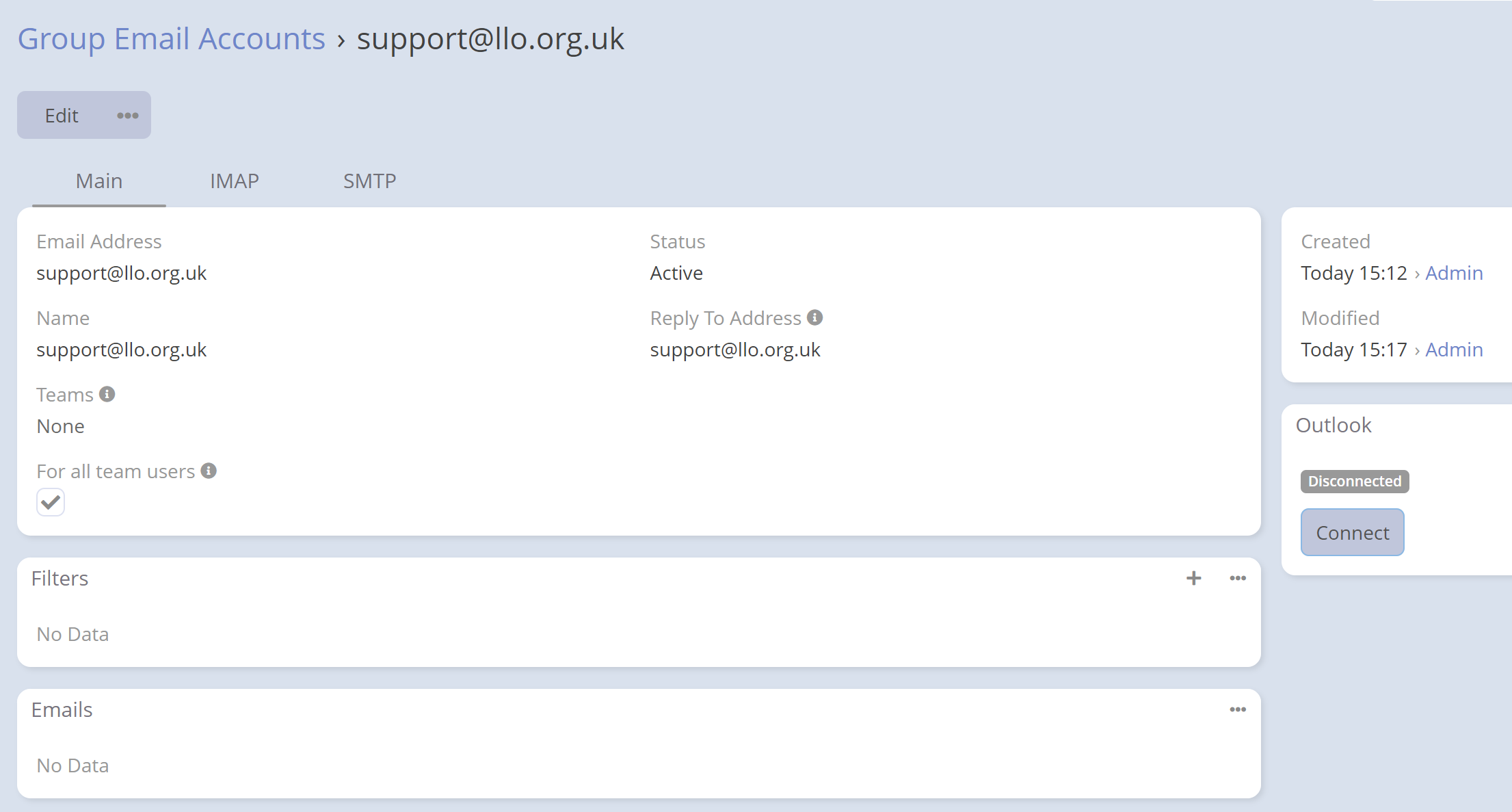Click the Edit button
The height and width of the screenshot is (812, 1512).
[62, 116]
